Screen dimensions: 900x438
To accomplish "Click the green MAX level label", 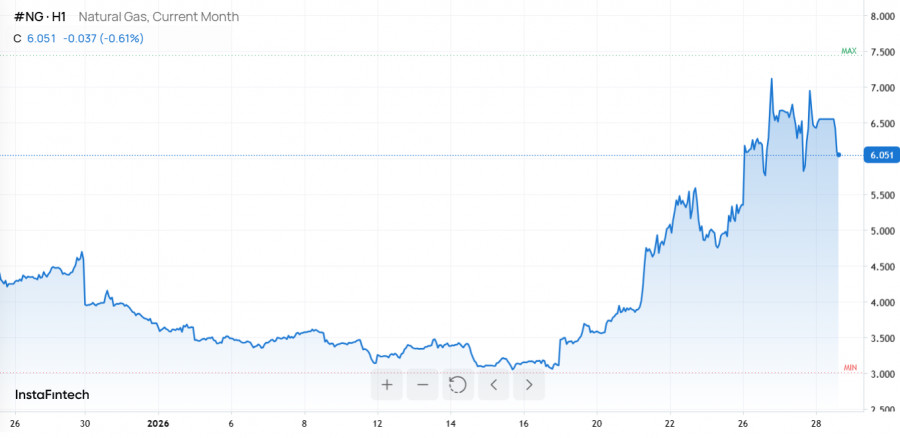I will (x=849, y=50).
